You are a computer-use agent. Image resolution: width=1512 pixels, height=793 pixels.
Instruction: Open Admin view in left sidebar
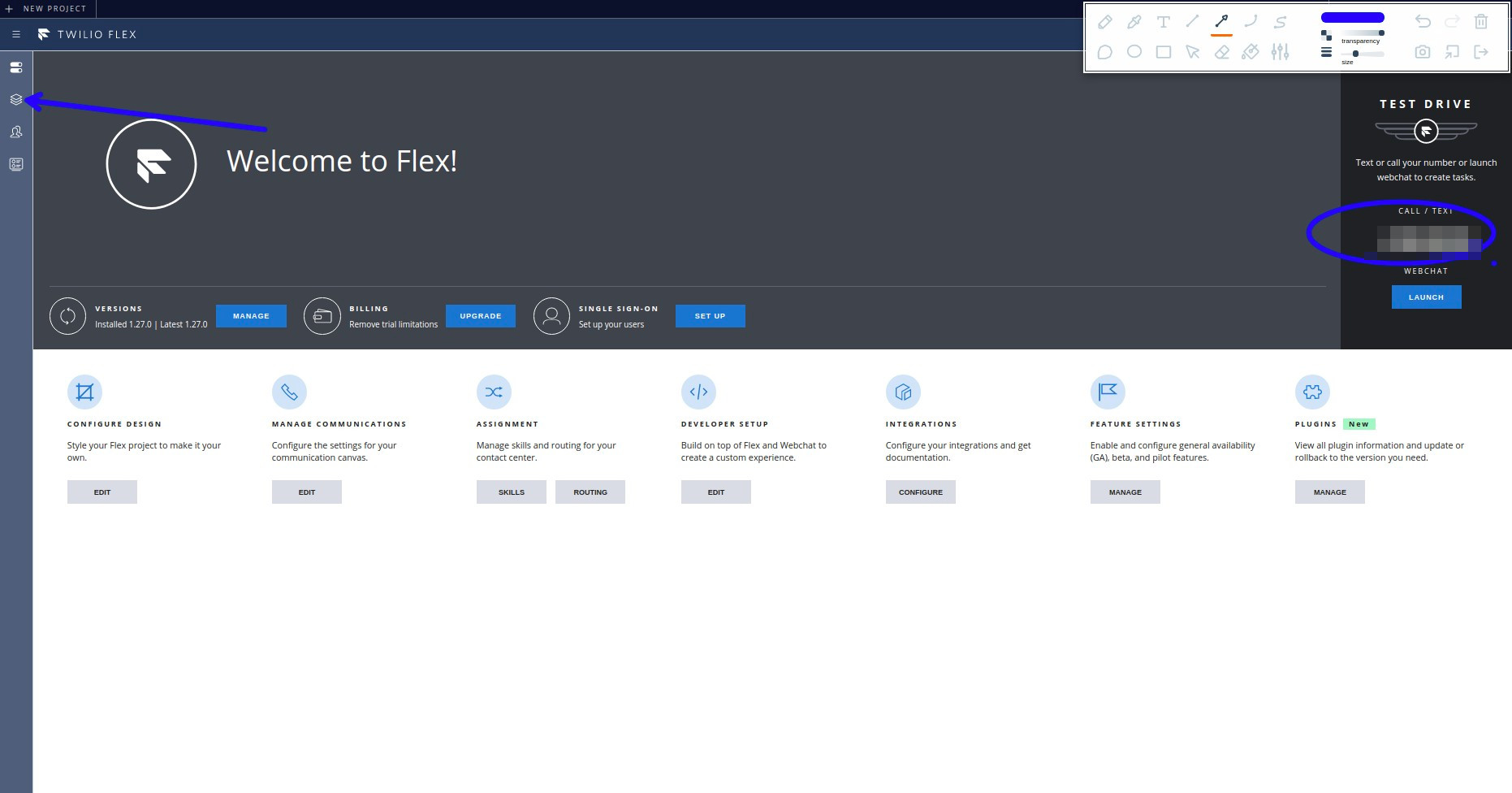tap(16, 67)
